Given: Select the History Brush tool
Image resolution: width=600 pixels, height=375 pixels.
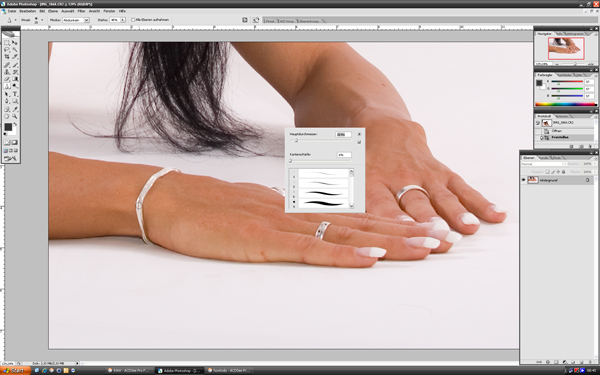Looking at the screenshot, I should pos(15,72).
